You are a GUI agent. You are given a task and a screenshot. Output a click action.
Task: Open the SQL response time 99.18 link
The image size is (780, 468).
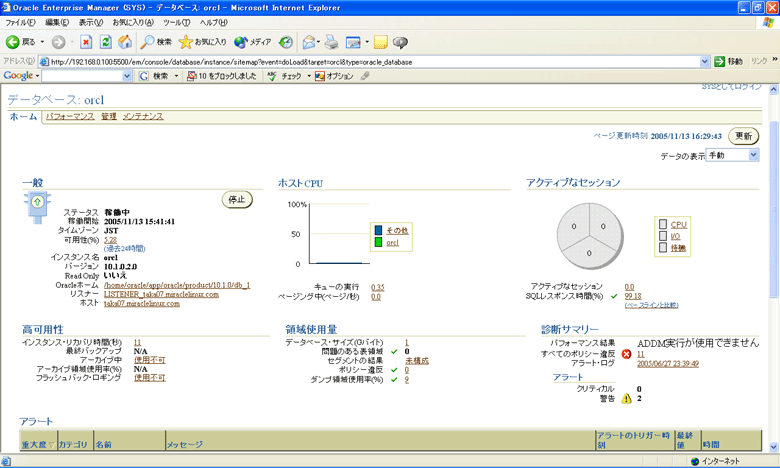(633, 296)
